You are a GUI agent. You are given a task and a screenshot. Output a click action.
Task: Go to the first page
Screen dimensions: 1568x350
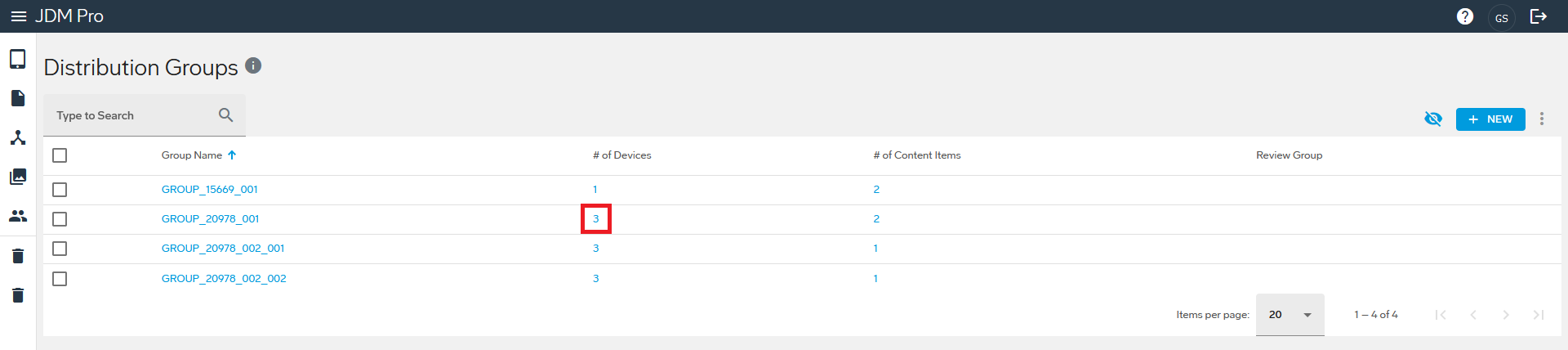(1441, 315)
